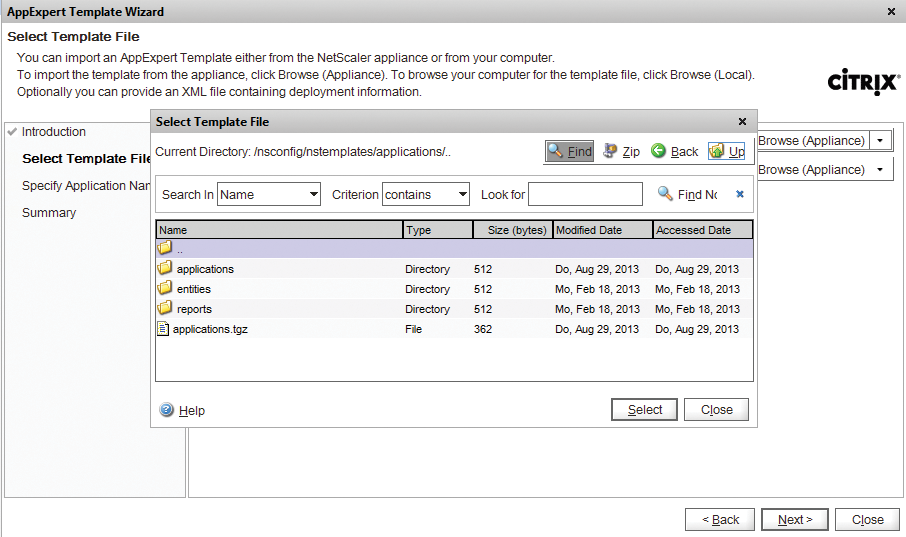Click the Help icon in file dialog
The width and height of the screenshot is (906, 537).
coord(166,410)
